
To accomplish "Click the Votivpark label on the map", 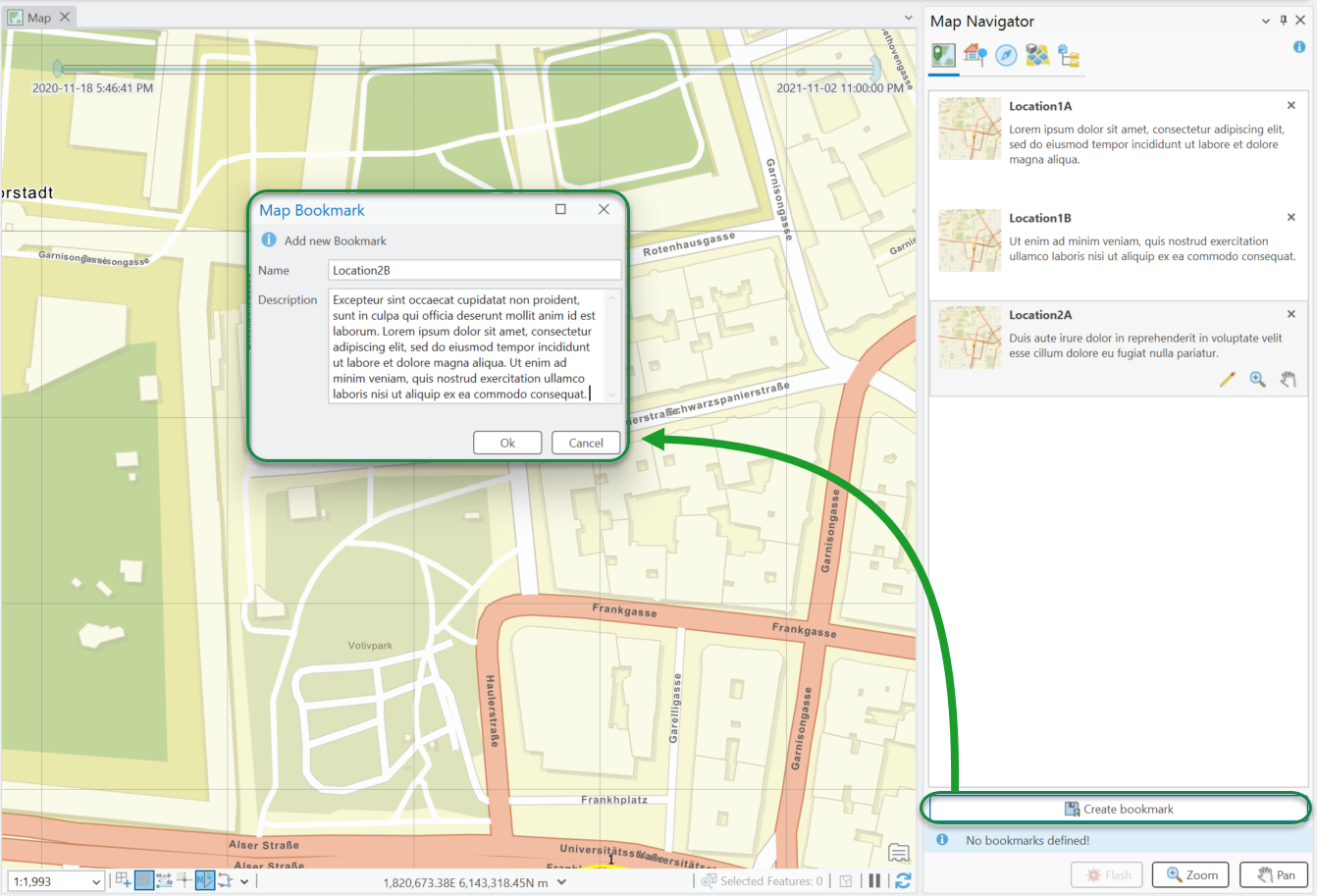I will point(370,646).
